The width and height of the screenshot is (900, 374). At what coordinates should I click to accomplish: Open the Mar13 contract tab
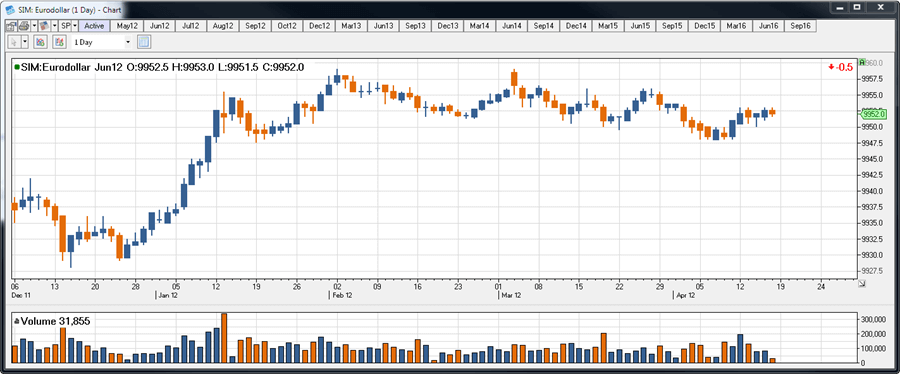coord(351,26)
